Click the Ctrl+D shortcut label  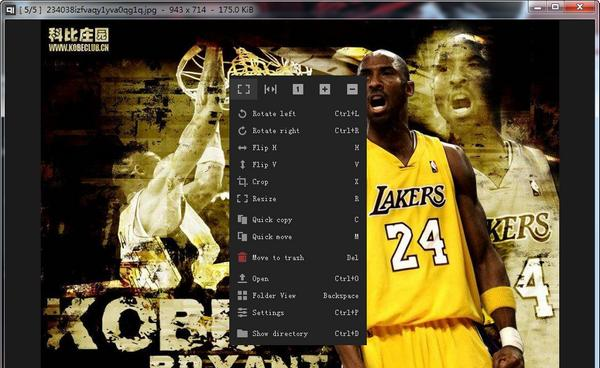(347, 333)
